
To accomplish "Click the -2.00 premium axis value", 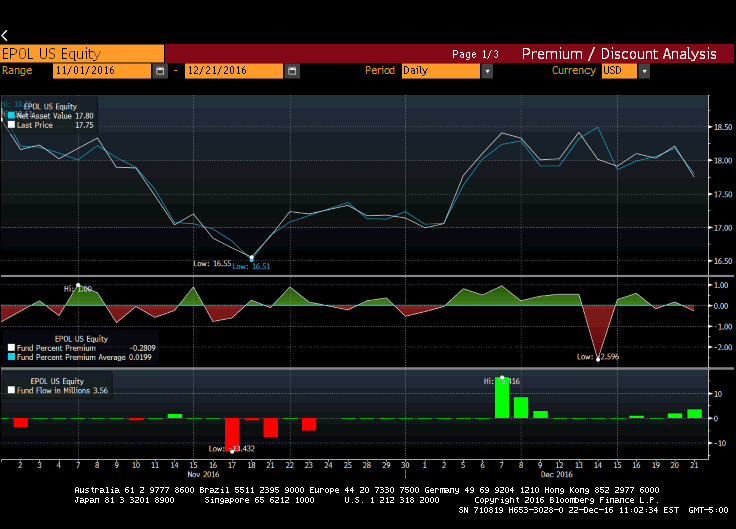I will pos(723,347).
